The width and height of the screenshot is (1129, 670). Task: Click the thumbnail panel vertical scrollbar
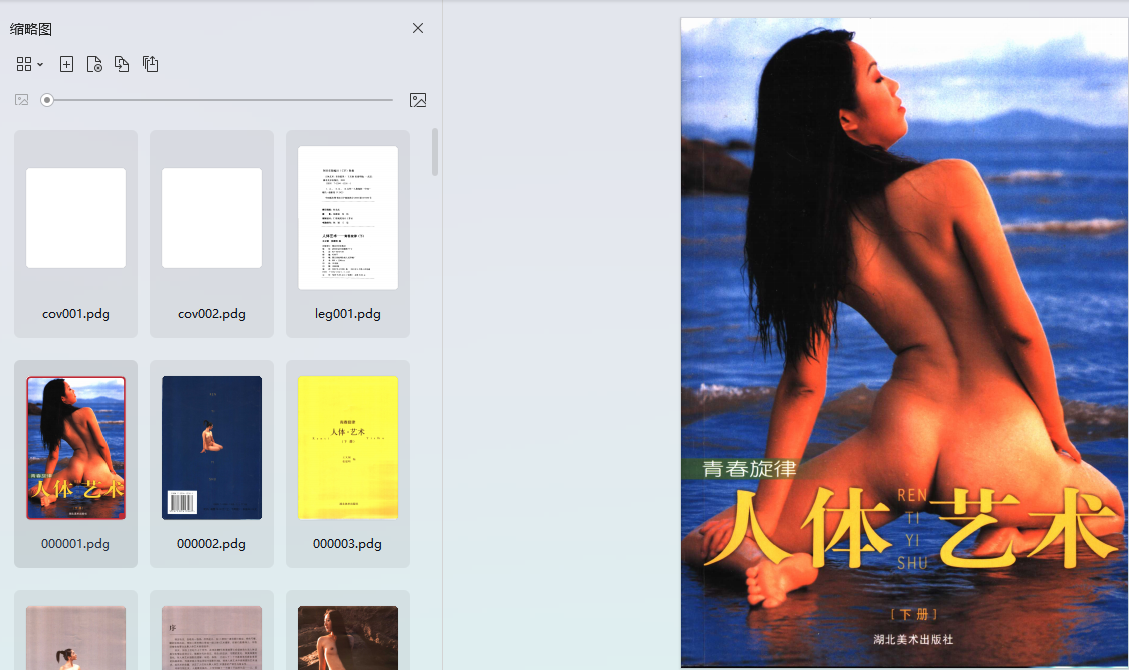434,152
